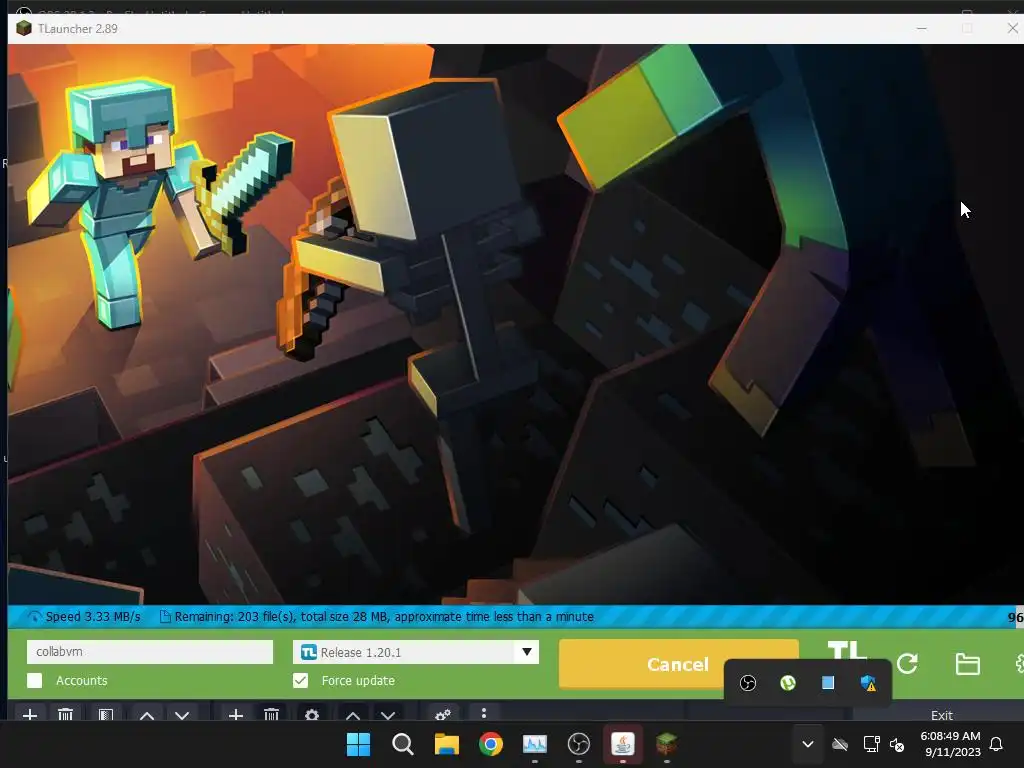Add a scene with the OBS scenes plus icon
Viewport: 1024px width, 768px height.
click(x=29, y=715)
